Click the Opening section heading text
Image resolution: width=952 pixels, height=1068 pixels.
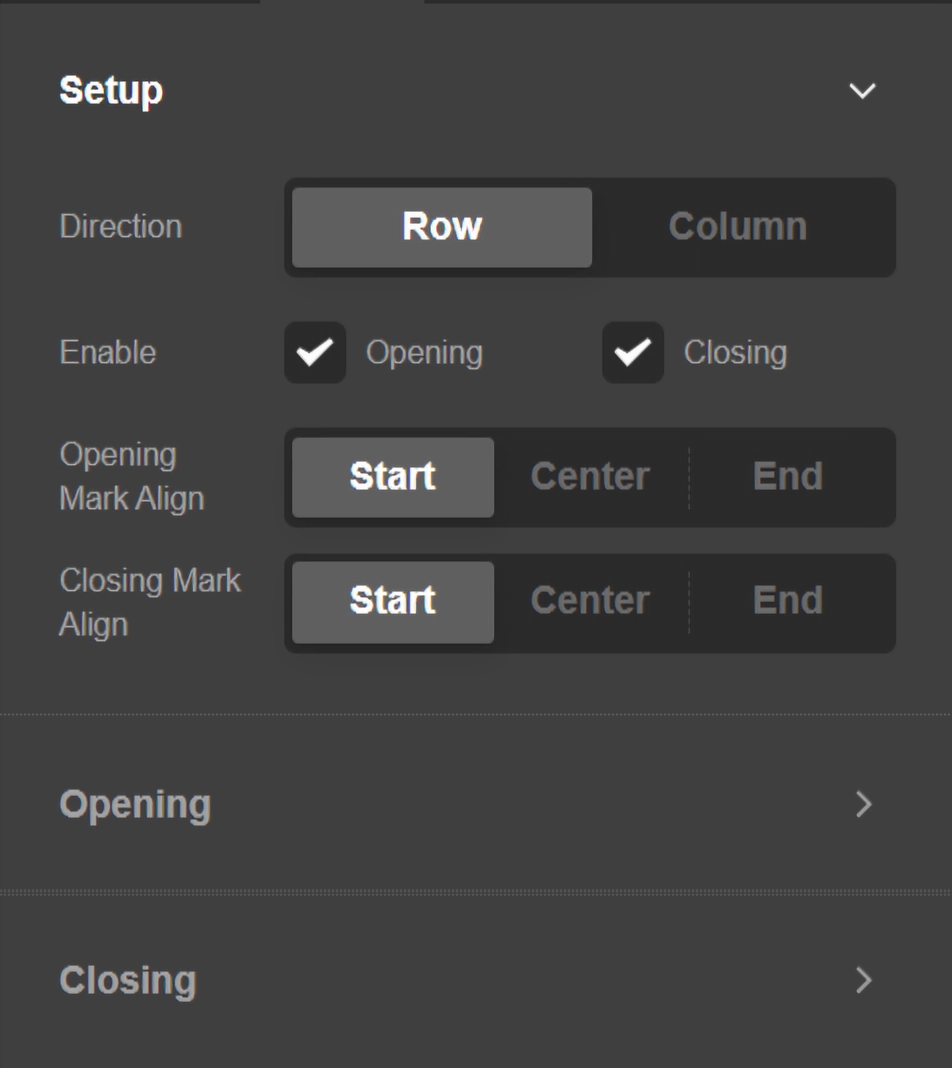tap(136, 803)
